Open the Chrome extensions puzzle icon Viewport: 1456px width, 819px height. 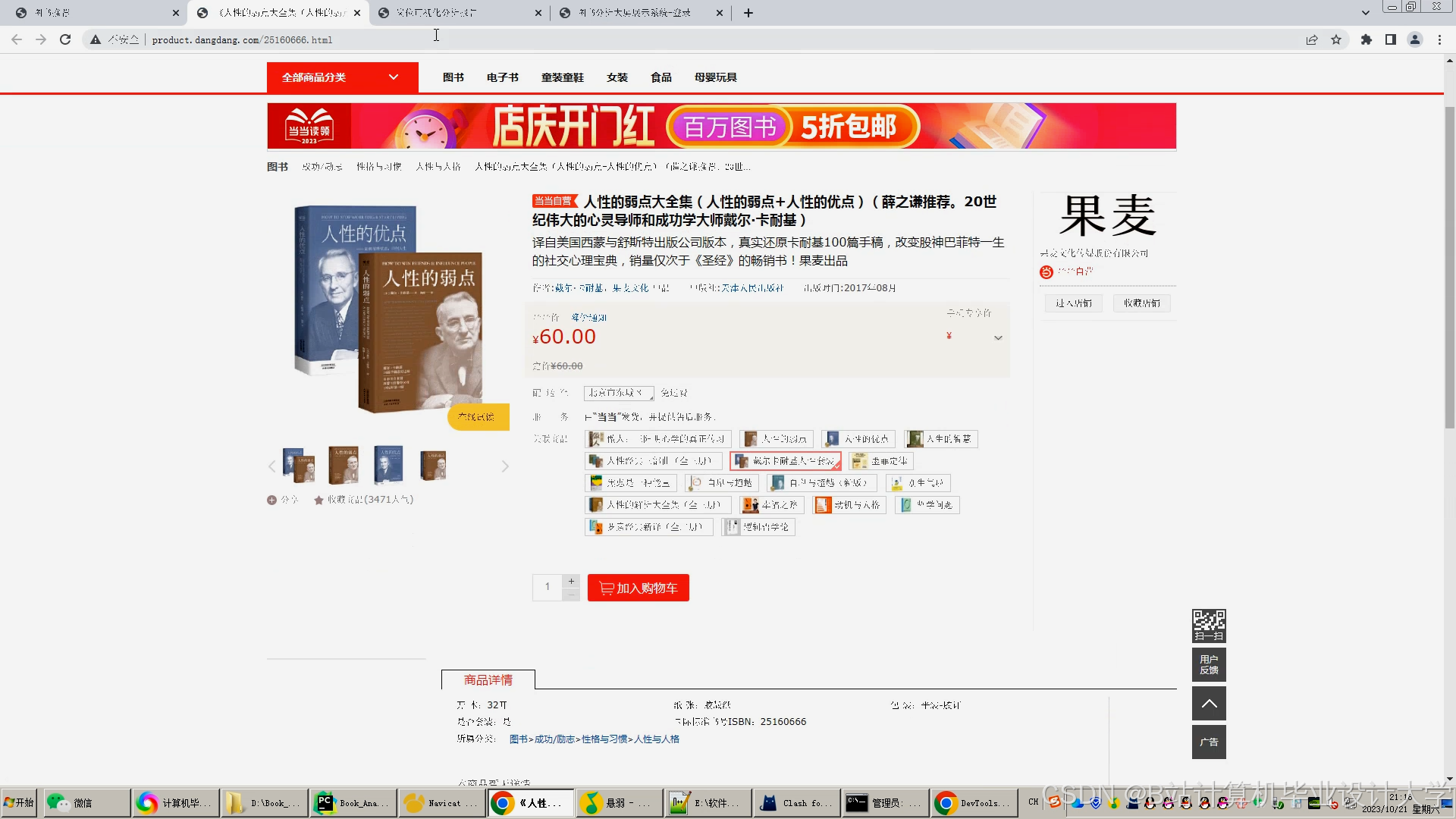pos(1366,39)
